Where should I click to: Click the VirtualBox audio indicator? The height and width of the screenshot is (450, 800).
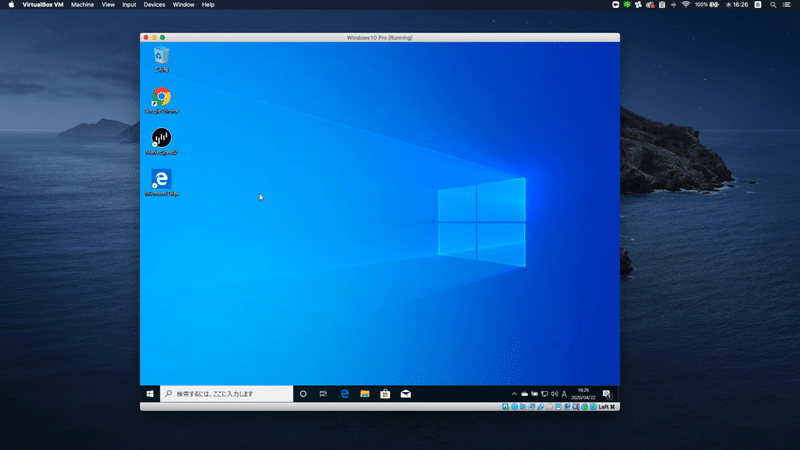click(522, 407)
